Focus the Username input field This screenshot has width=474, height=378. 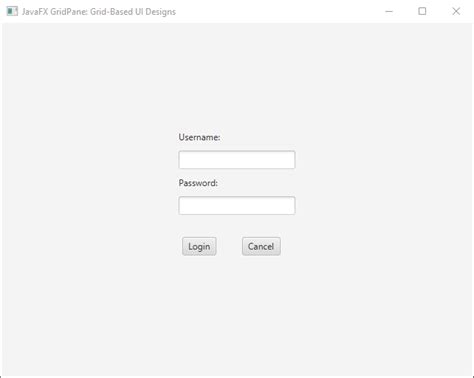click(x=237, y=160)
